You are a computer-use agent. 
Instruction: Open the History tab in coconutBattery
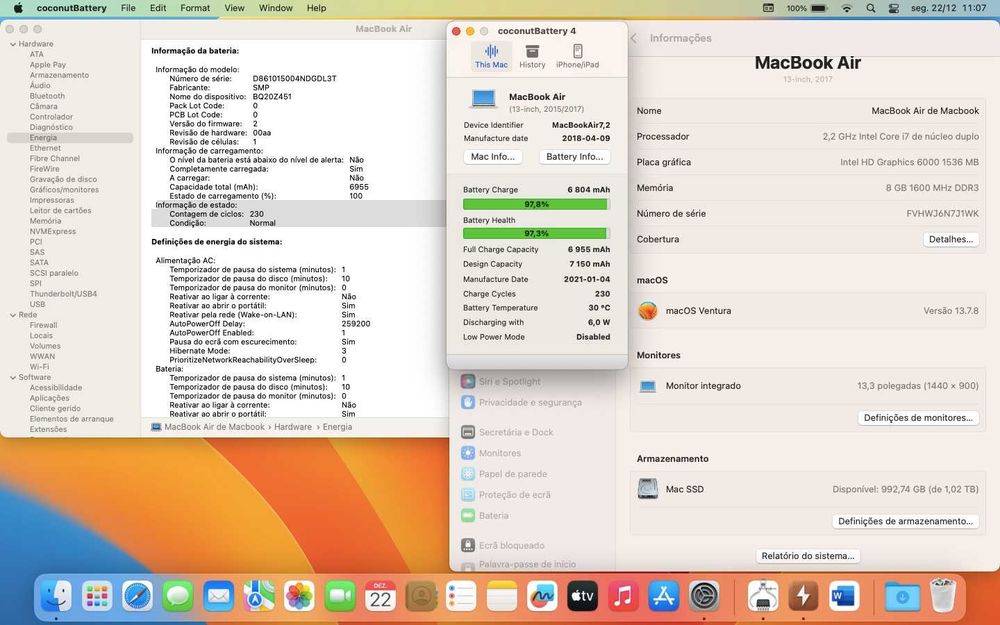pyautogui.click(x=532, y=56)
